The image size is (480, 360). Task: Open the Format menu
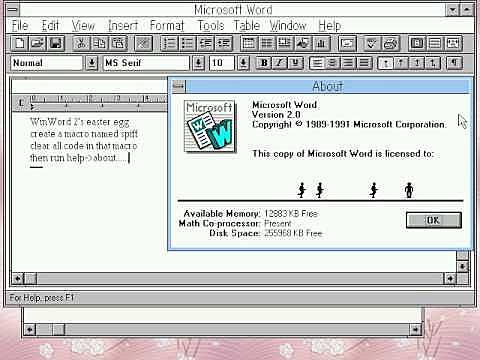[167, 26]
